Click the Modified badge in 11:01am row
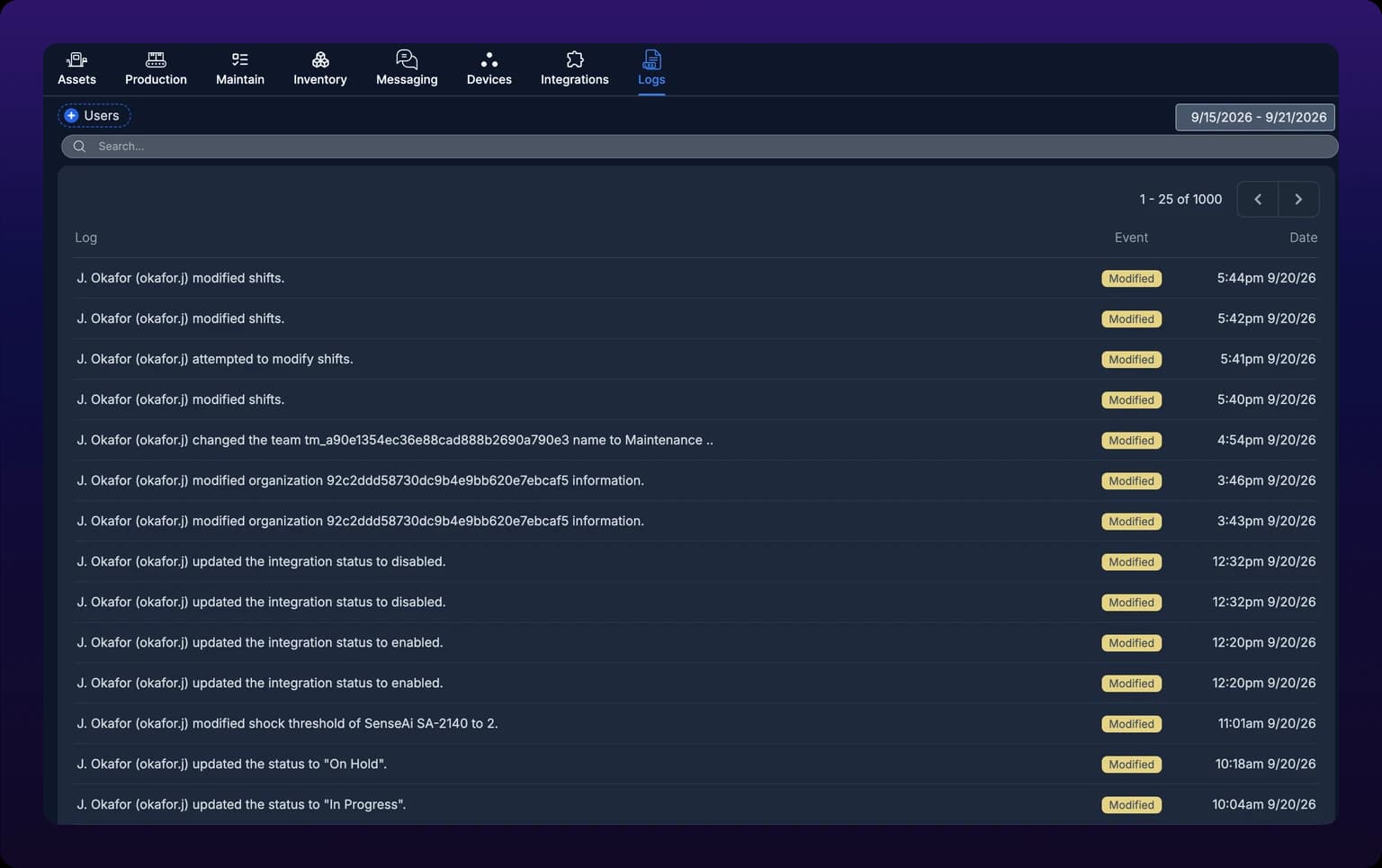The image size is (1382, 868). (x=1131, y=724)
